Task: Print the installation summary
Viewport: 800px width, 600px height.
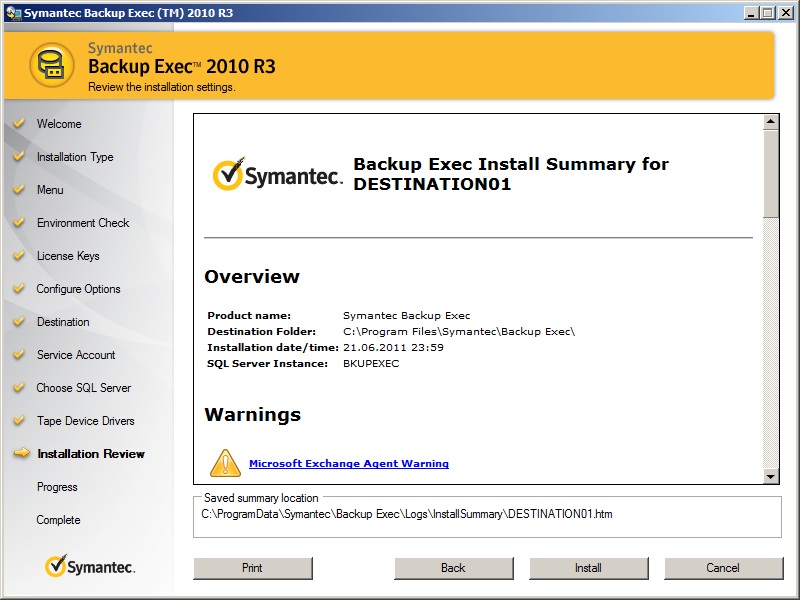Action: pos(252,568)
